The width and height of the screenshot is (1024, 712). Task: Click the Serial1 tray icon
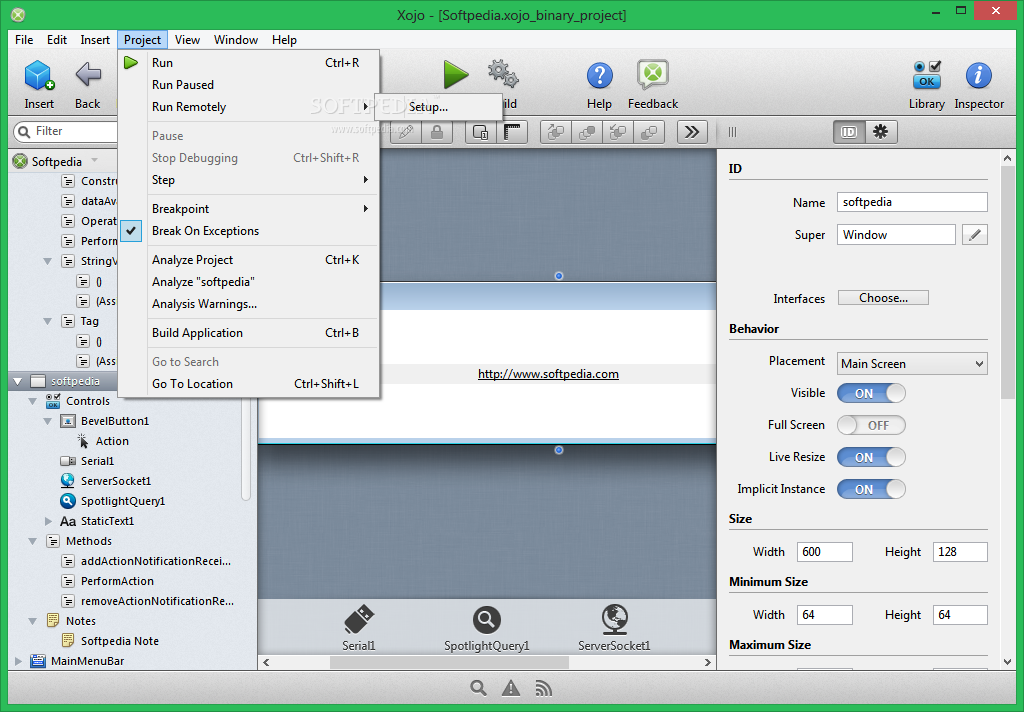tap(359, 619)
